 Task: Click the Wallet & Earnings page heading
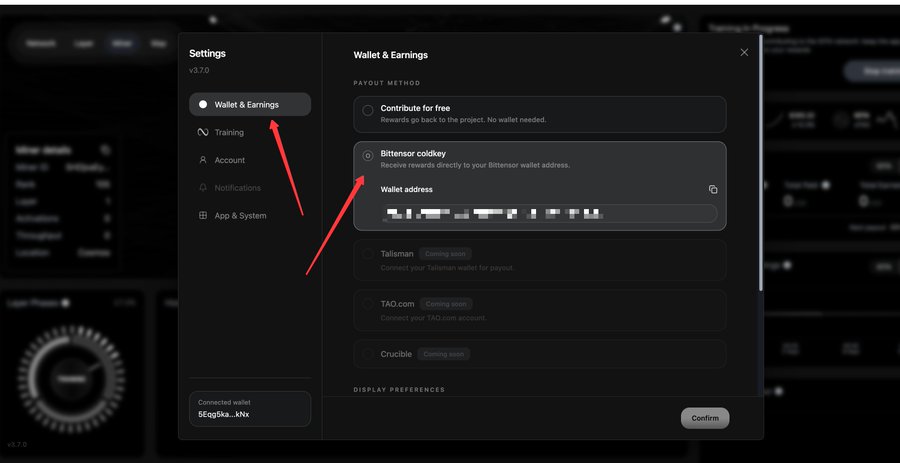point(391,55)
